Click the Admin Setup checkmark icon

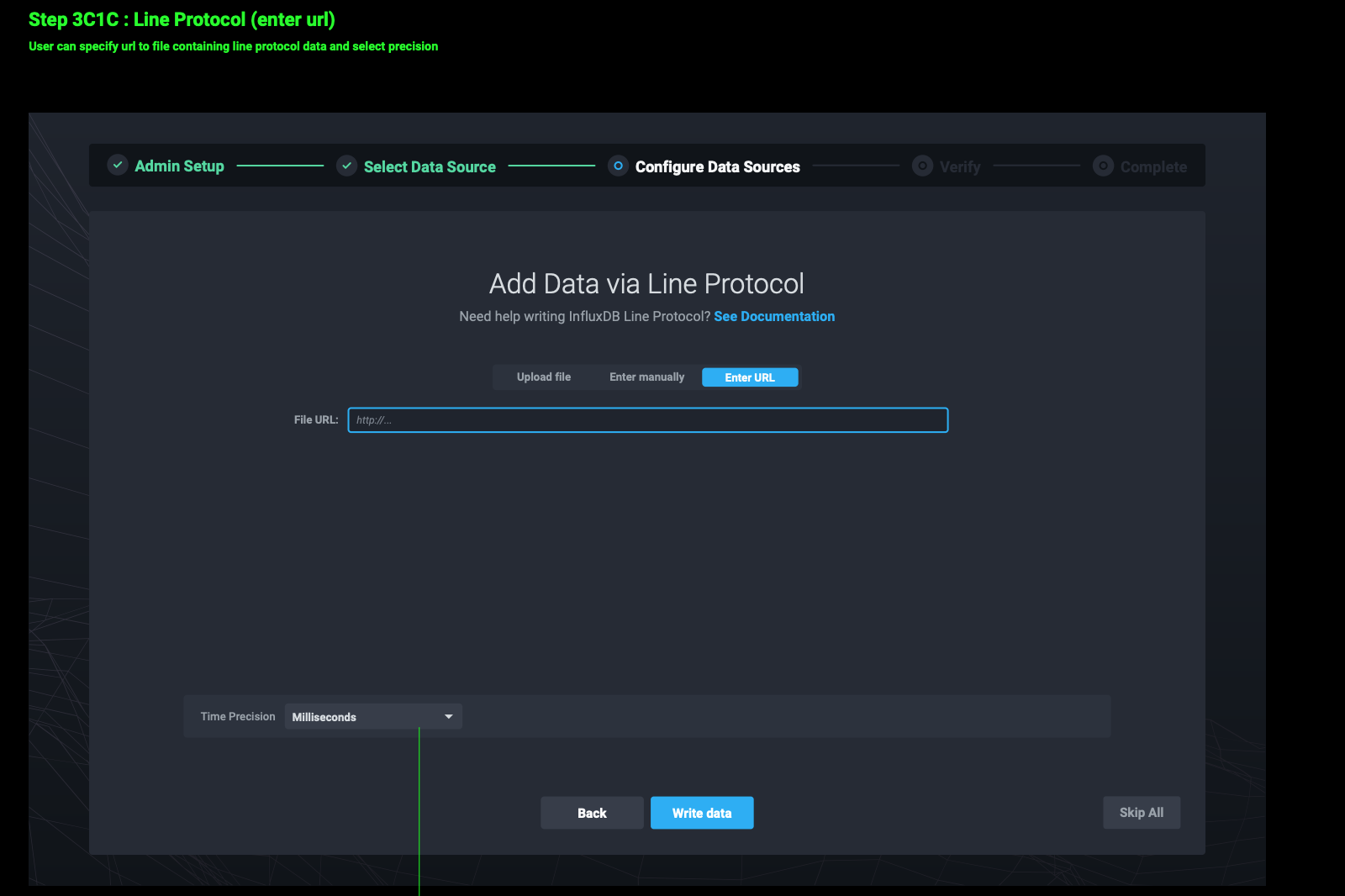(118, 166)
